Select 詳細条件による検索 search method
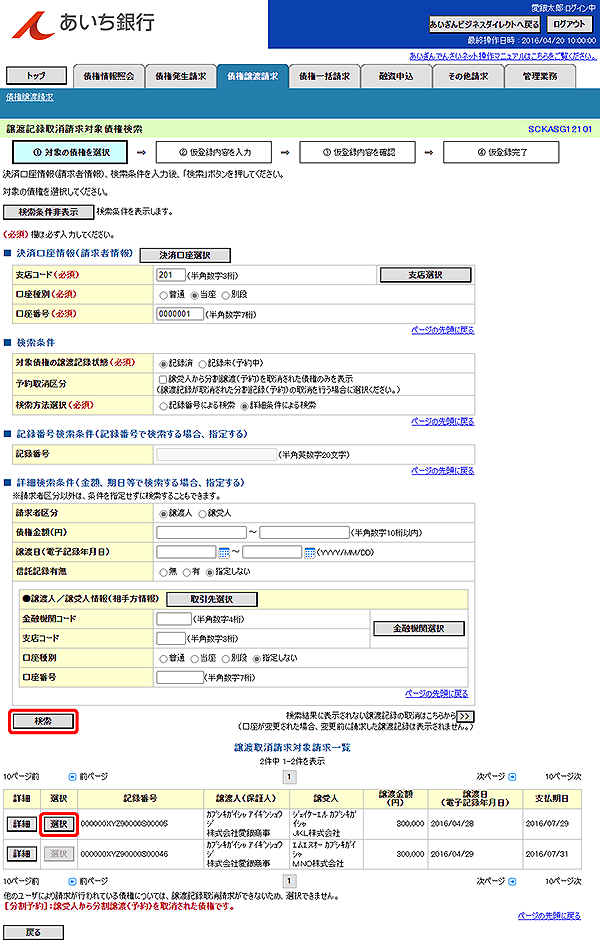The image size is (600, 948). [244, 406]
